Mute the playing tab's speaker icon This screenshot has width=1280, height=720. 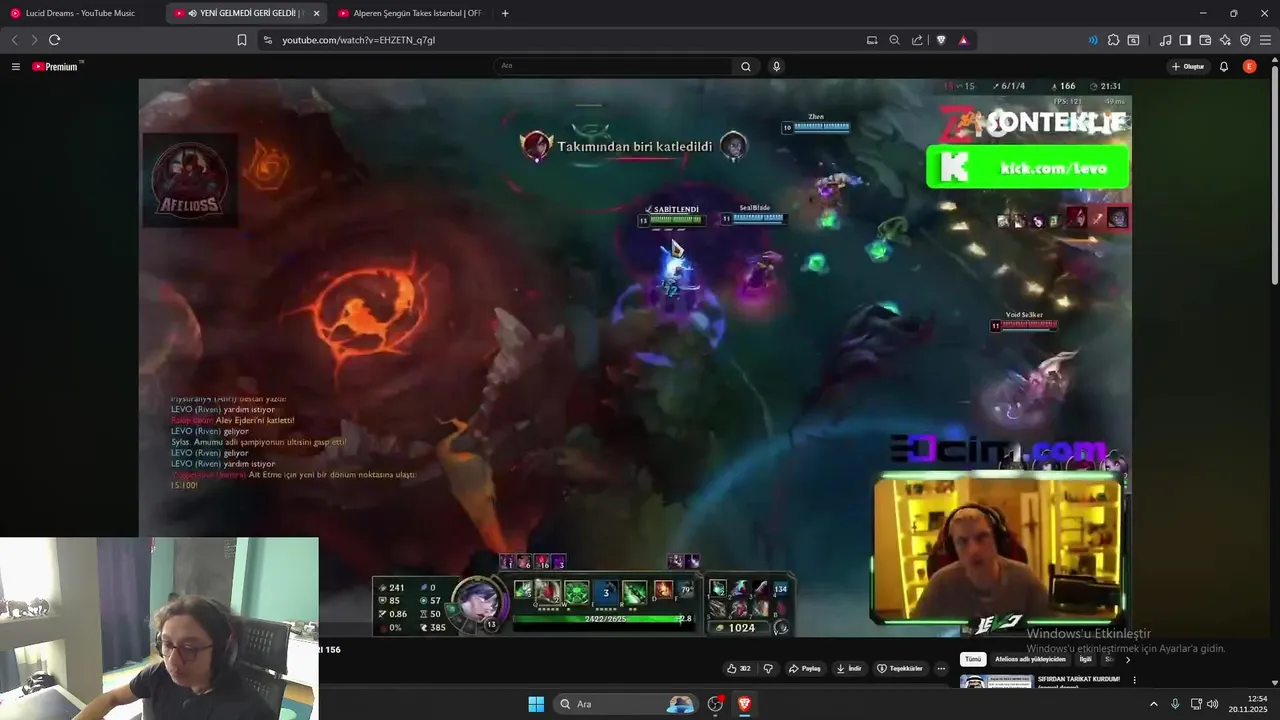click(x=192, y=13)
